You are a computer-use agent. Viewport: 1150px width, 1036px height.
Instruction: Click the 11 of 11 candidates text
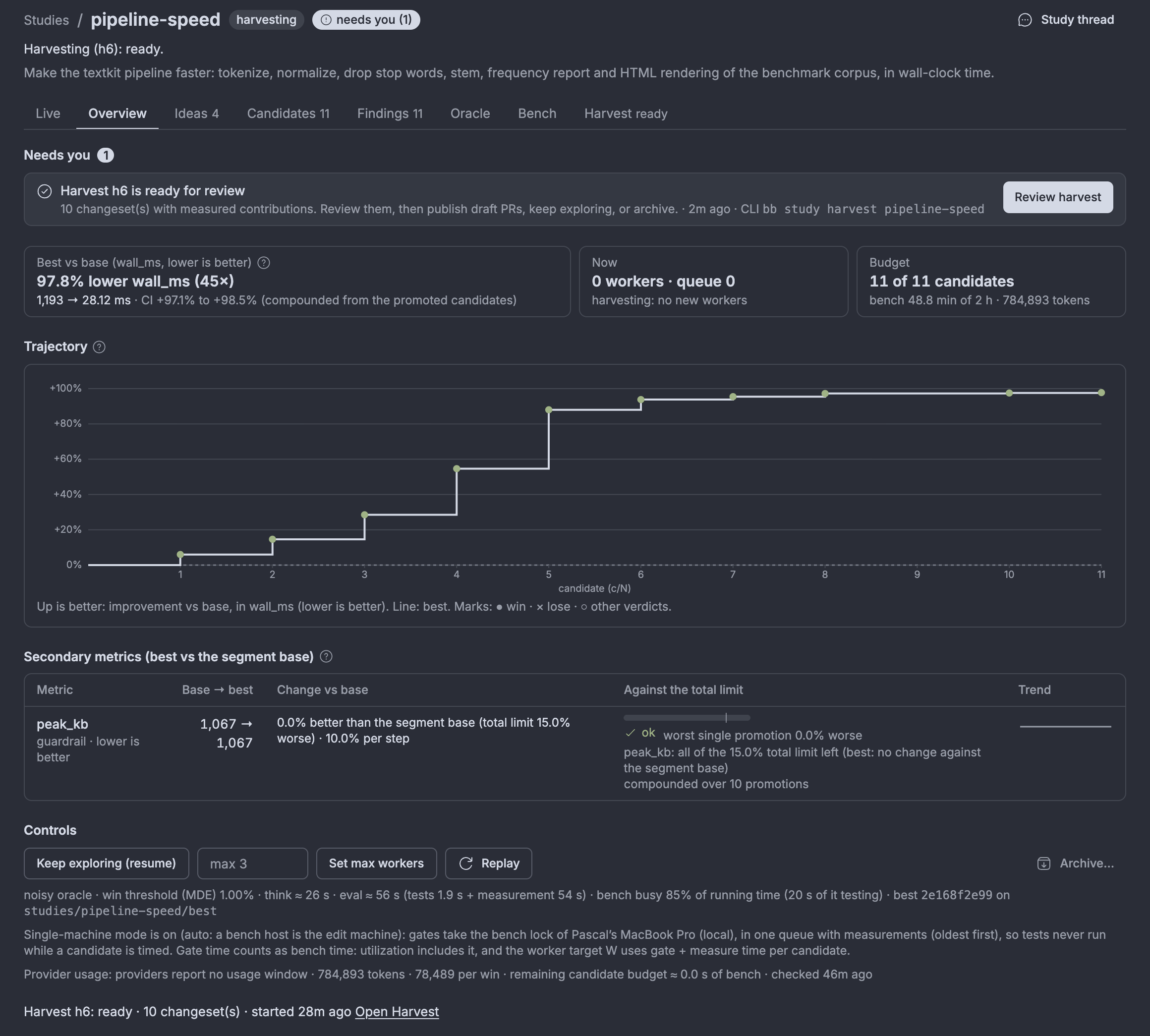[x=942, y=281]
